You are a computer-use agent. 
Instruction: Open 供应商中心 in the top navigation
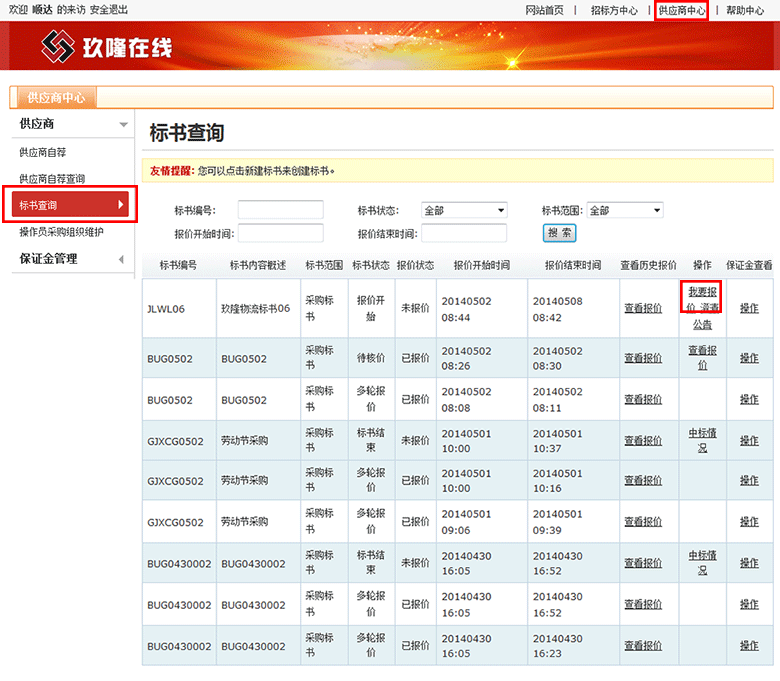(681, 10)
